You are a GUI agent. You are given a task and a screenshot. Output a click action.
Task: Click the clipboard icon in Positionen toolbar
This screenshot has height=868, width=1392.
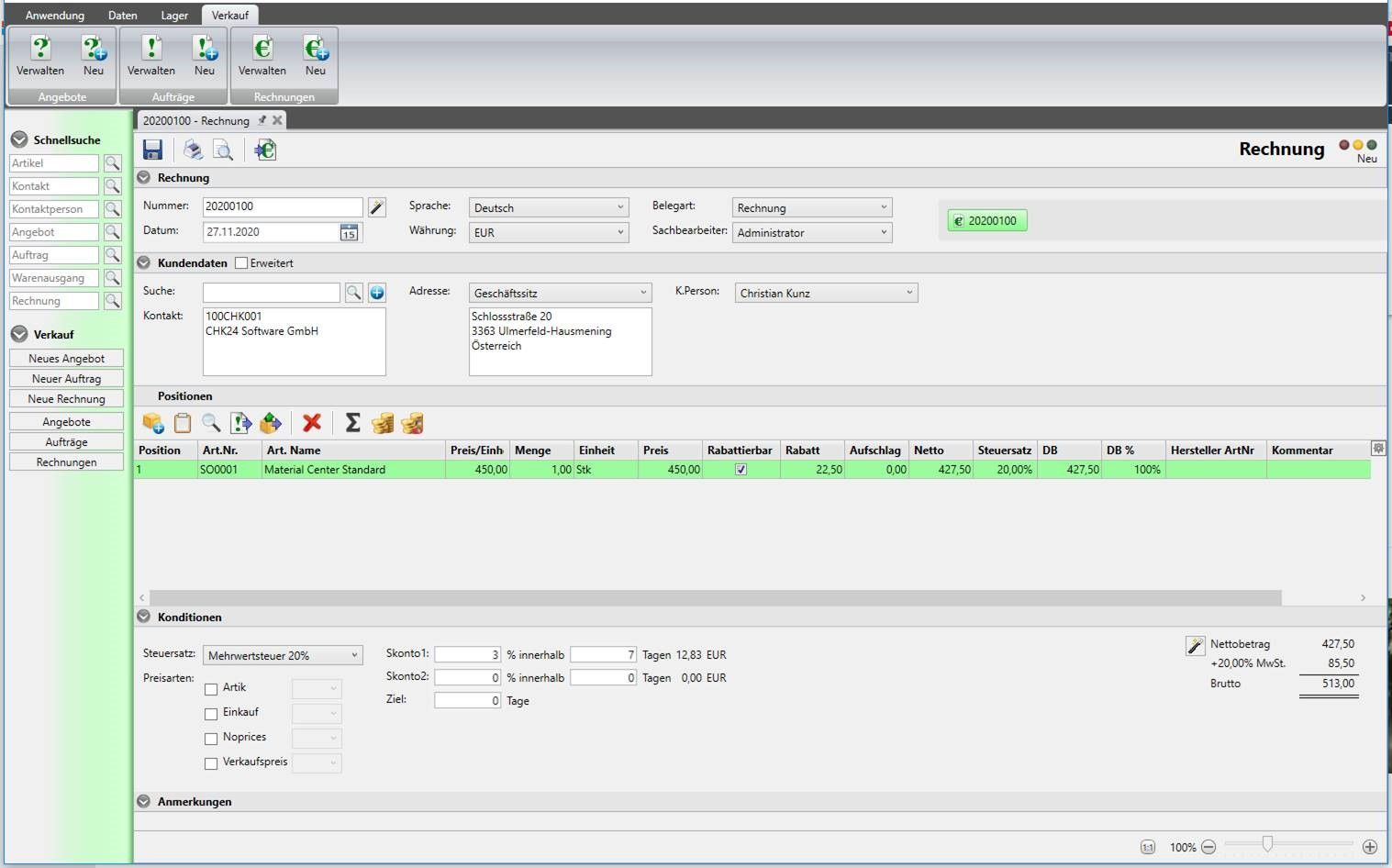point(183,423)
